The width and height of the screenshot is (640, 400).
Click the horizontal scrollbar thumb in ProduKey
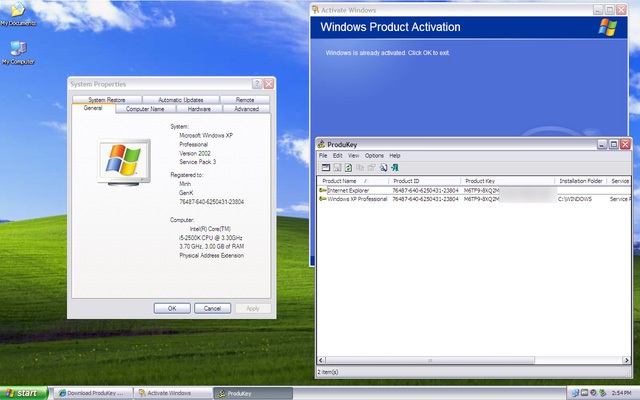(x=430, y=360)
